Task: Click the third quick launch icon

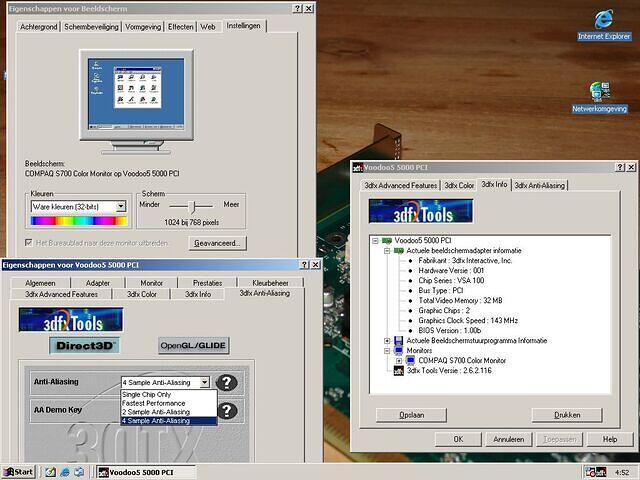Action: tap(79, 472)
